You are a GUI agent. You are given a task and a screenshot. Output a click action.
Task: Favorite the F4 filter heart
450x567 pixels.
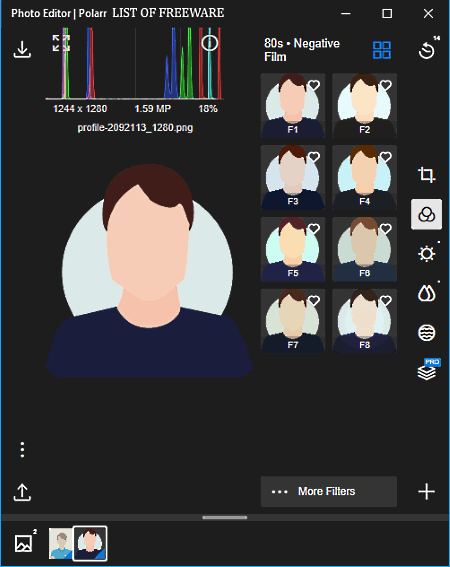pos(386,157)
